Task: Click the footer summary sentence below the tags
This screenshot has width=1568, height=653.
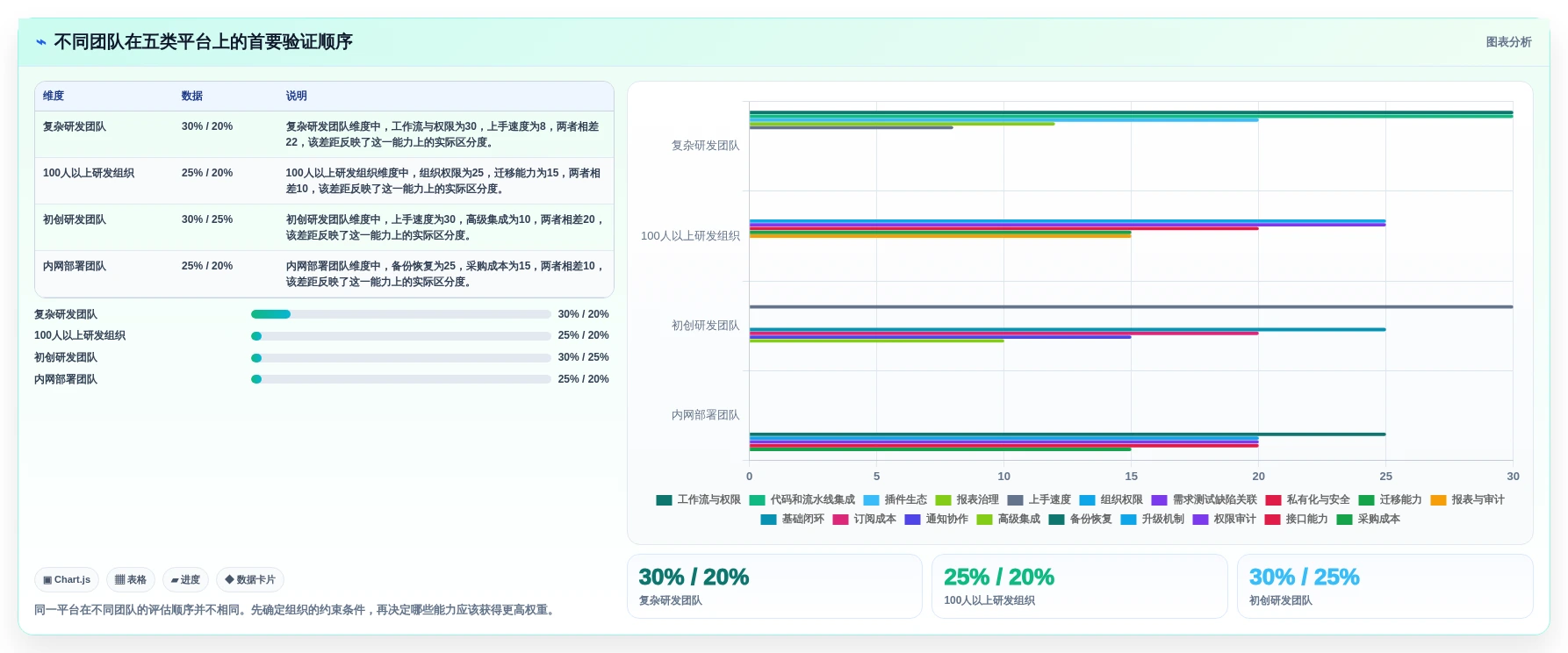Action: (297, 610)
